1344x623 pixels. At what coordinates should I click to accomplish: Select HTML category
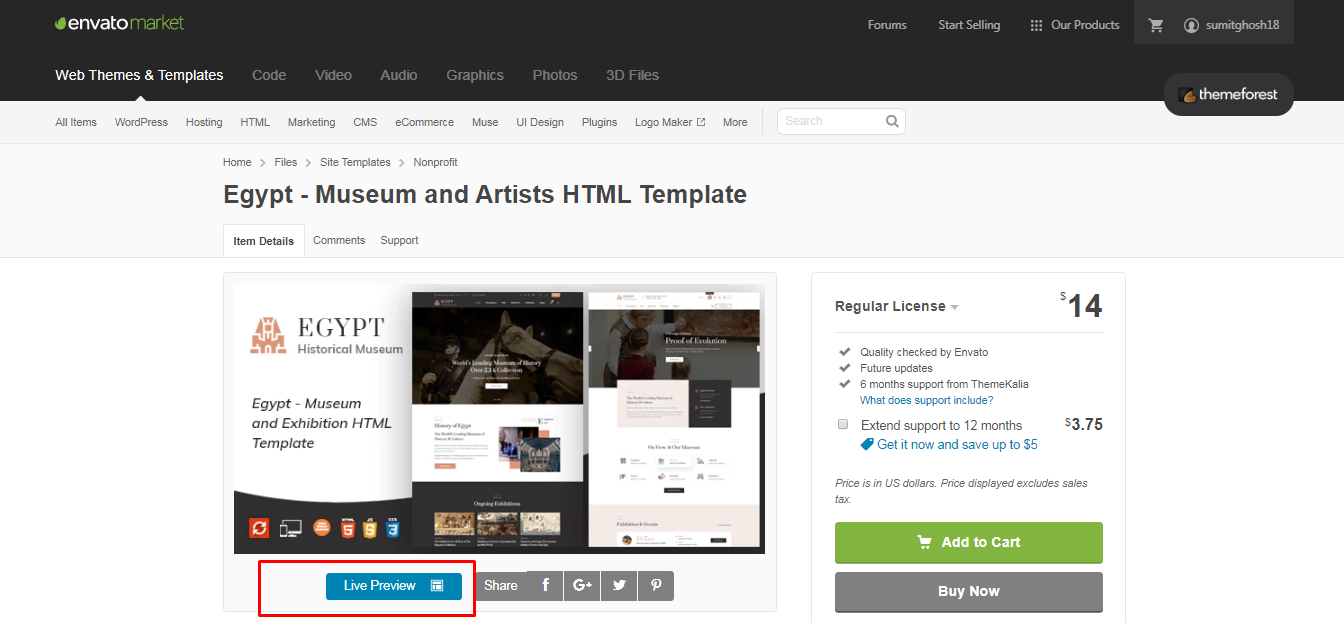pos(255,122)
